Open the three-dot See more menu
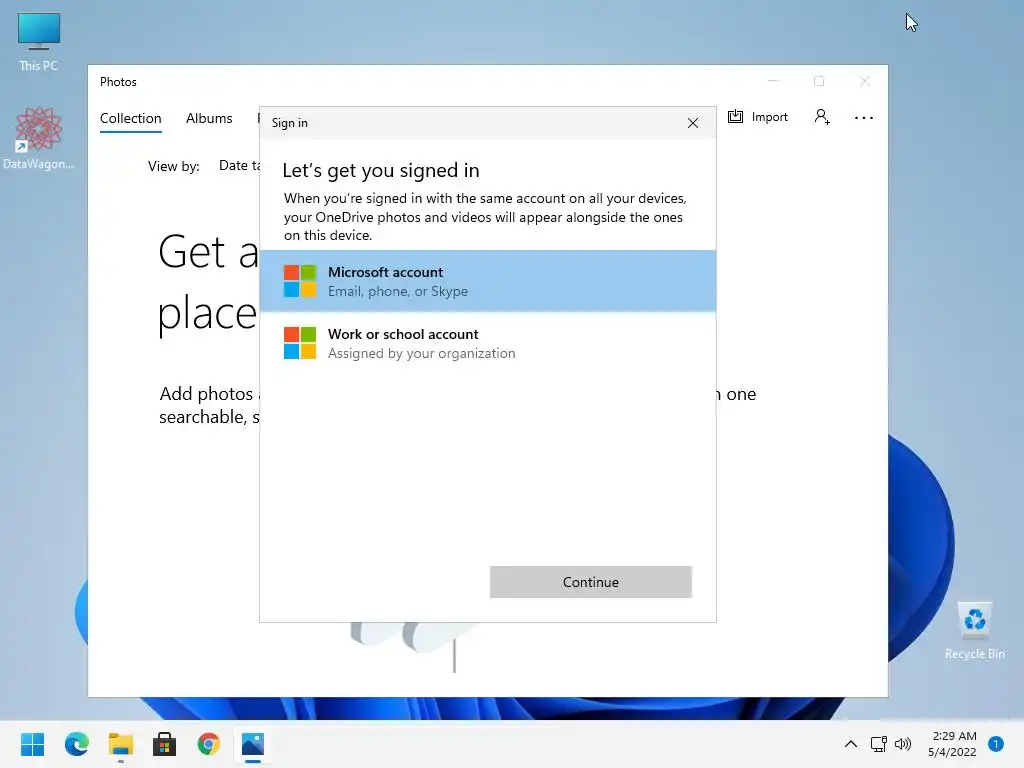This screenshot has height=768, width=1024. pyautogui.click(x=863, y=118)
